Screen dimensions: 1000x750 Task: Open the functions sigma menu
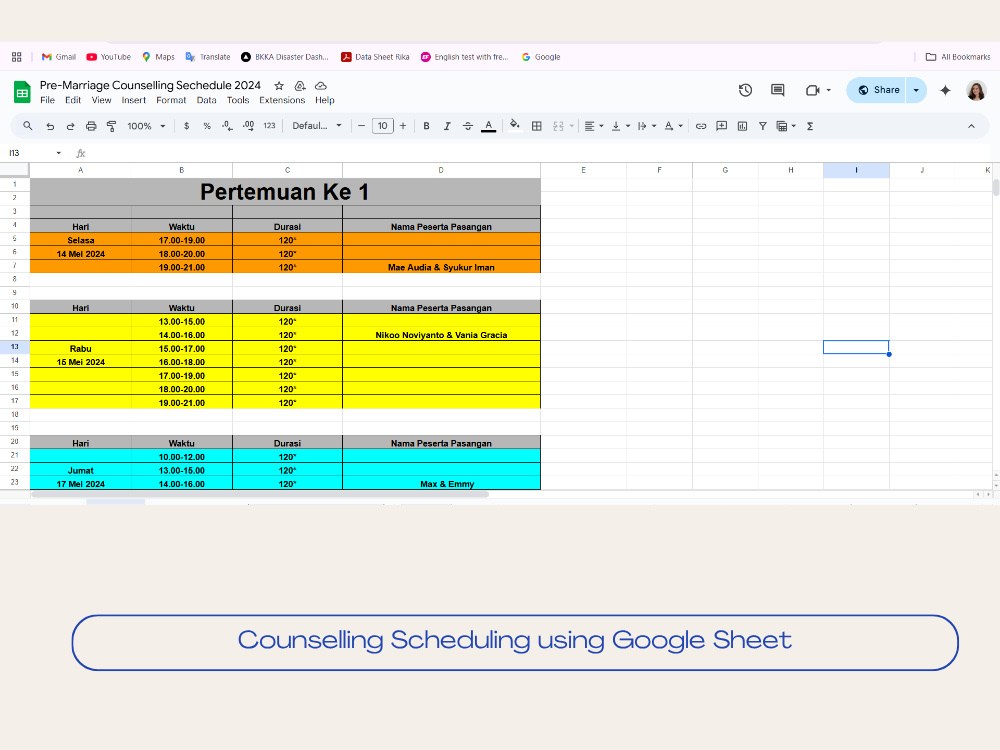[x=810, y=126]
